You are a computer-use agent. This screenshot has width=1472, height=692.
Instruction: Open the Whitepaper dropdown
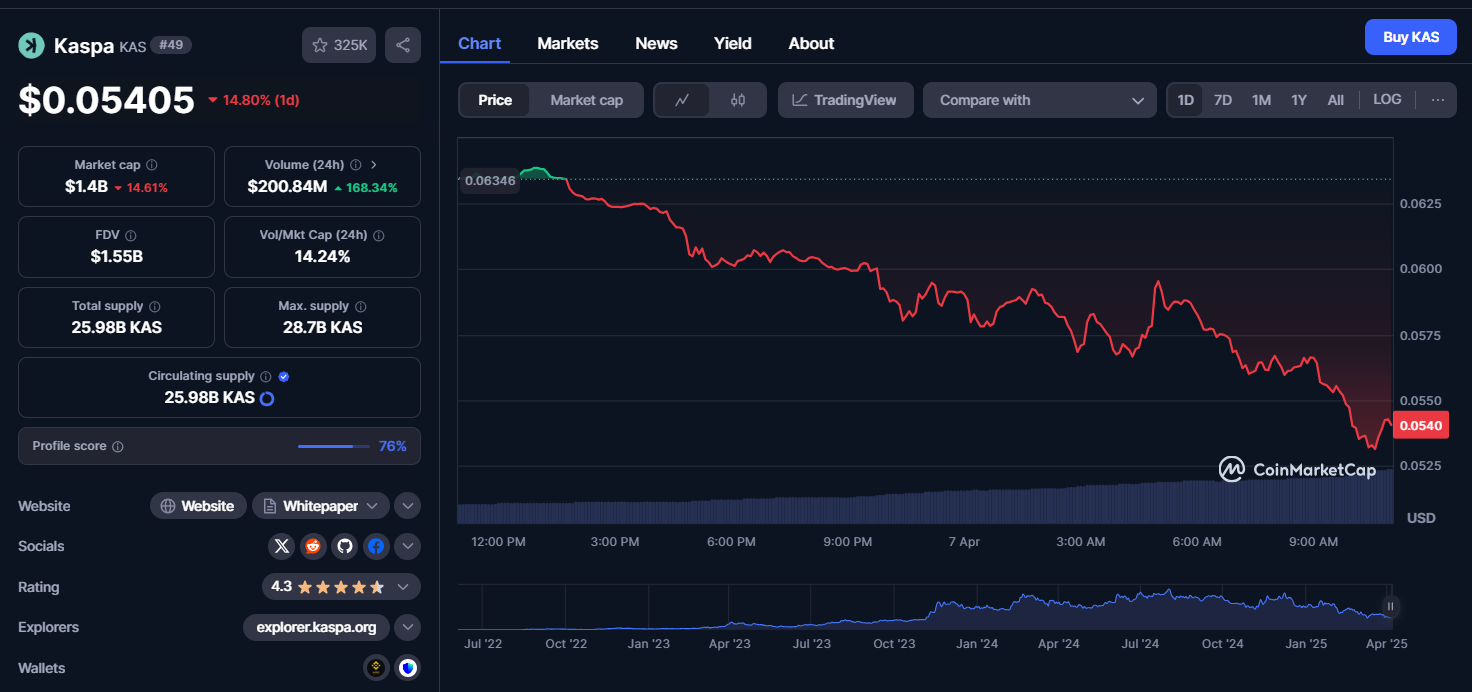click(x=320, y=506)
